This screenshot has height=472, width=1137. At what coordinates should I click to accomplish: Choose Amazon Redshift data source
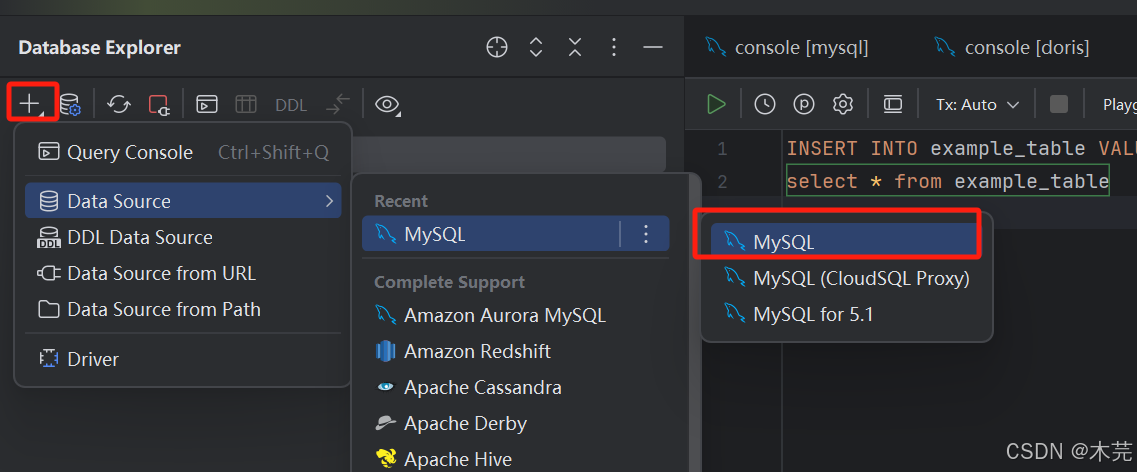tap(515, 352)
